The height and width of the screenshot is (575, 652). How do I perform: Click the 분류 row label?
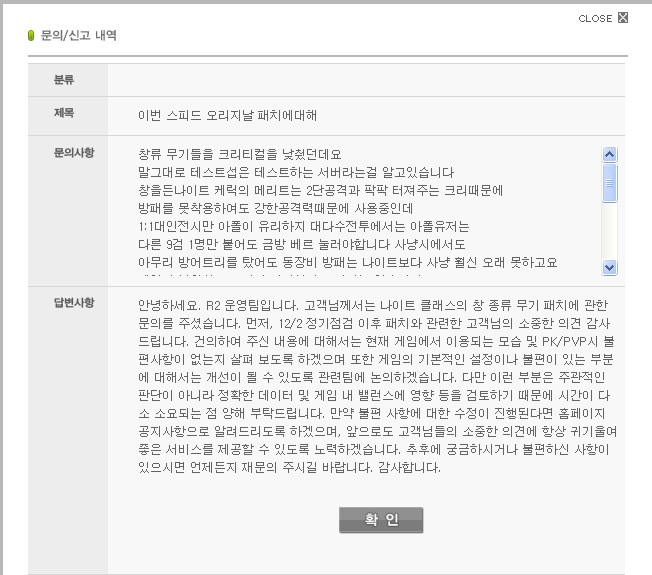click(x=64, y=79)
